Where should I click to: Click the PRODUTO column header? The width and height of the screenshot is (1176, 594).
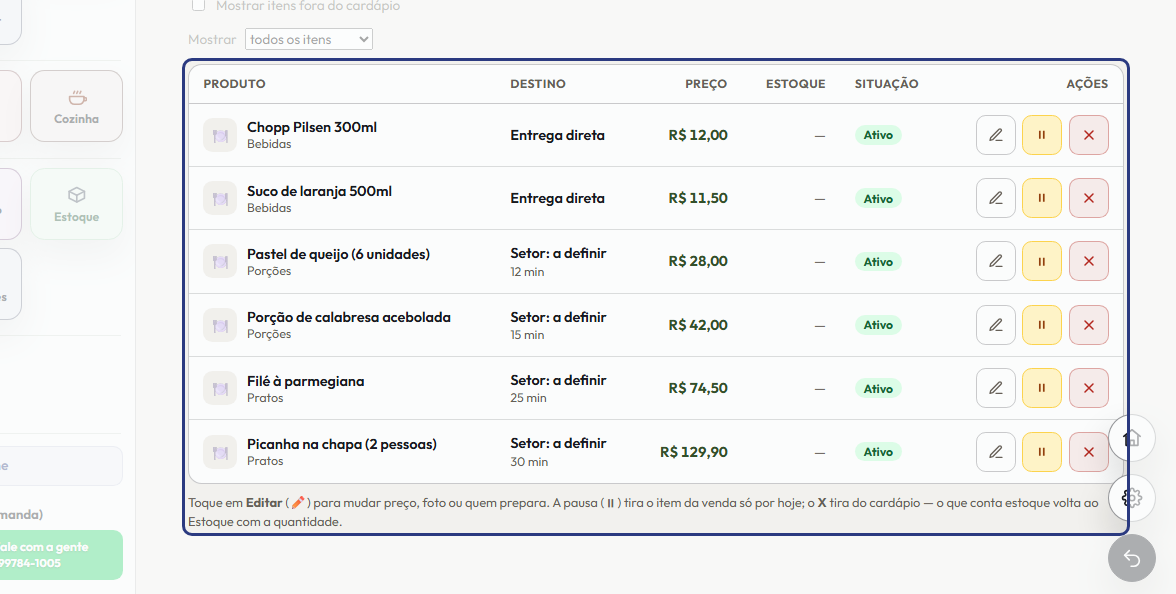[234, 84]
